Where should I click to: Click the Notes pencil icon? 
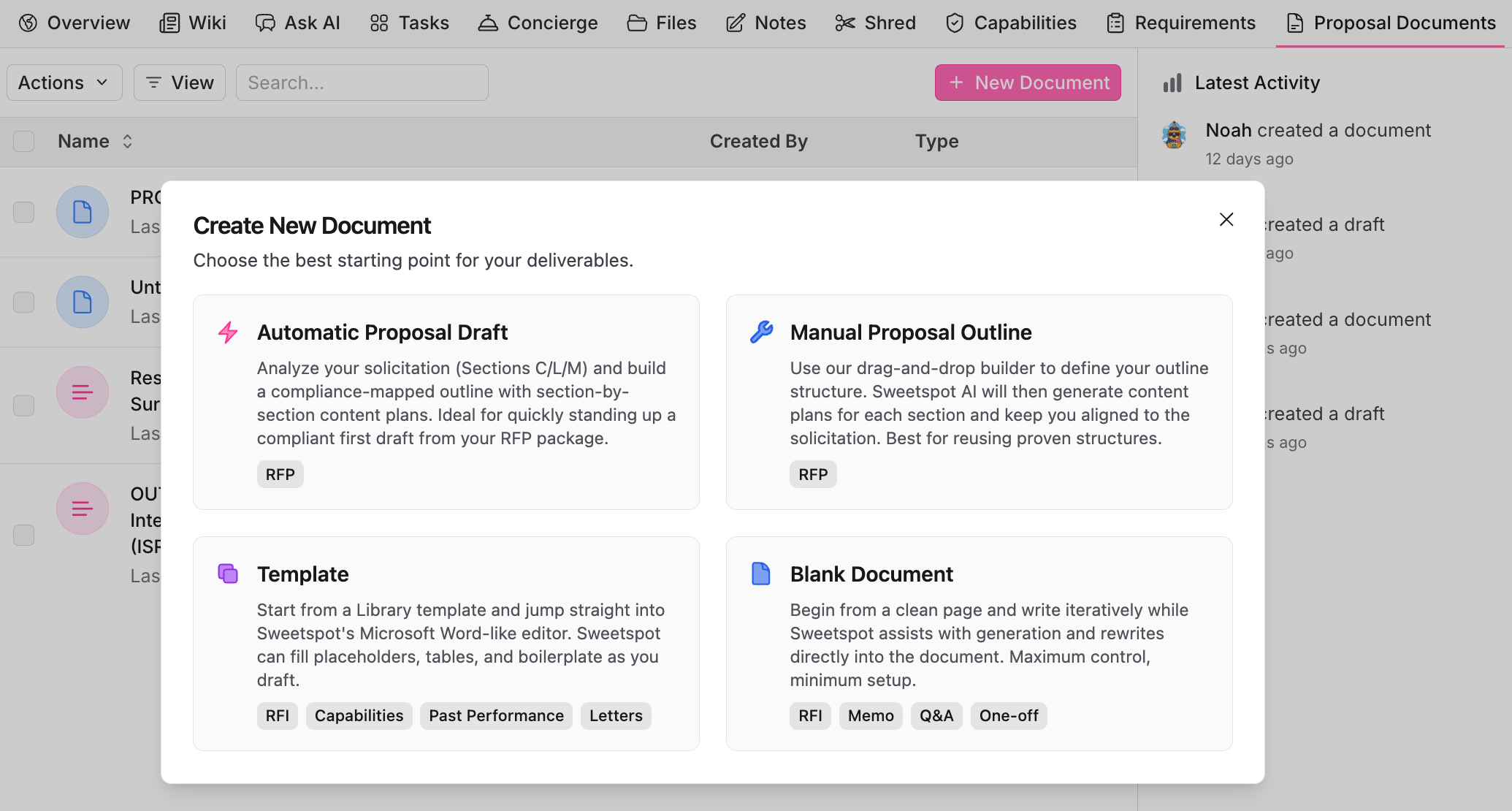[736, 23]
